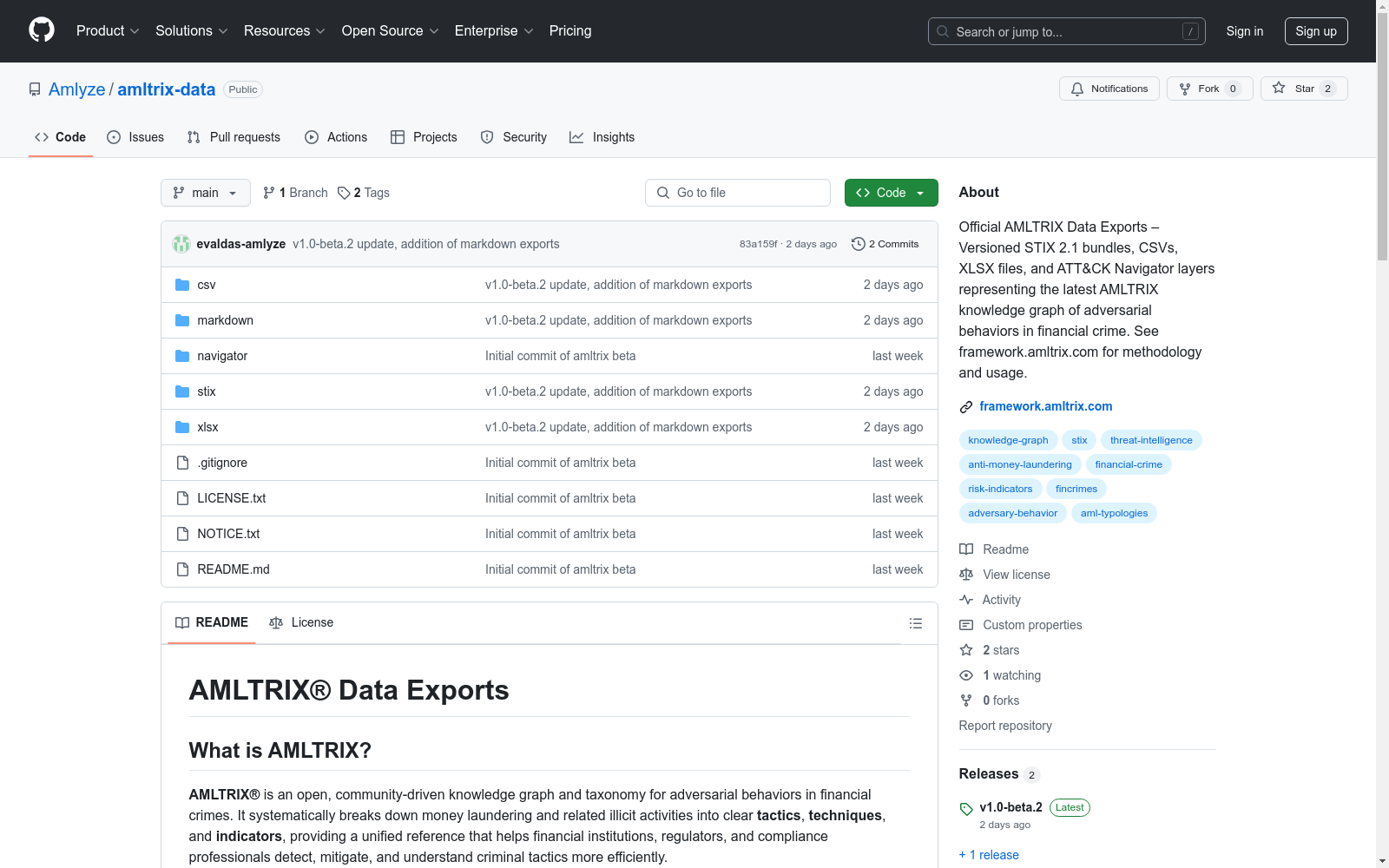
Task: Click the tag icon beside v1.0-beta.2 release
Action: (x=966, y=809)
